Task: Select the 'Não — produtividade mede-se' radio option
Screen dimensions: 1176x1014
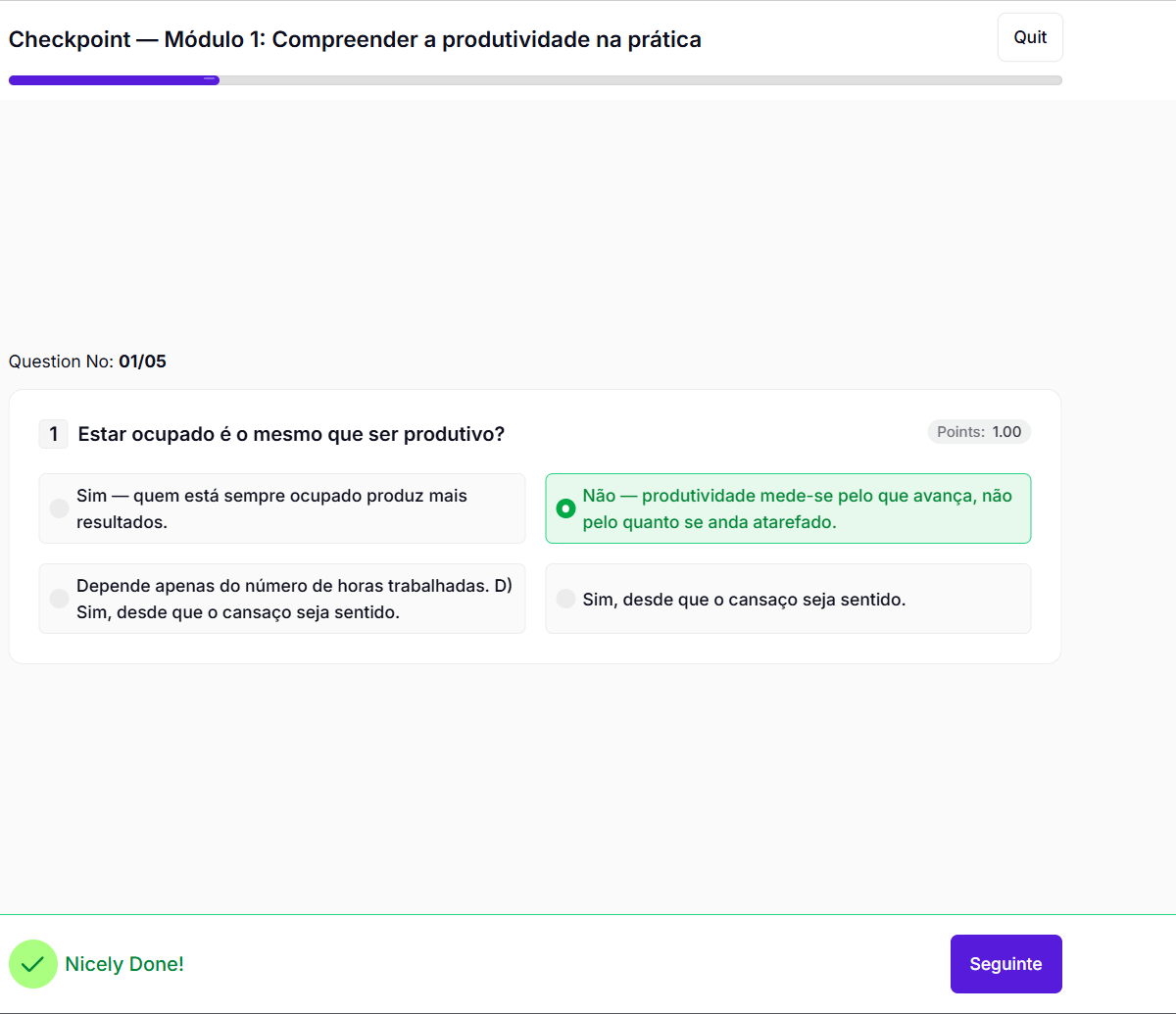Action: [x=565, y=508]
